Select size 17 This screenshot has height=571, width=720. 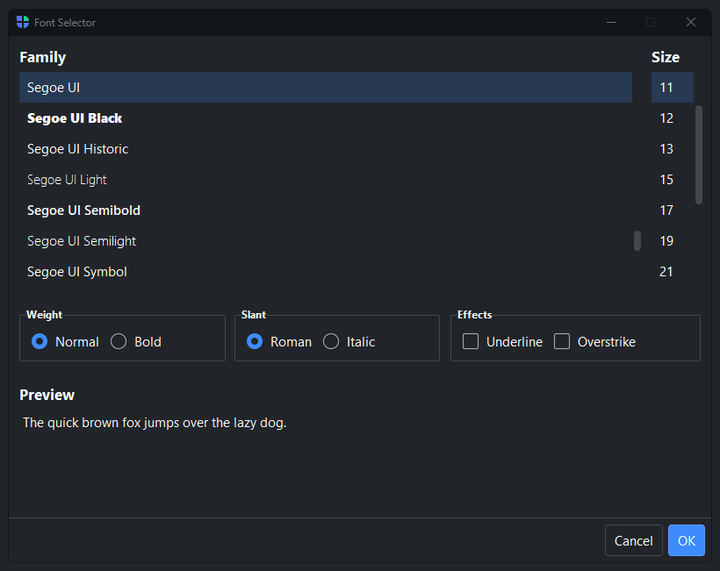[672, 210]
